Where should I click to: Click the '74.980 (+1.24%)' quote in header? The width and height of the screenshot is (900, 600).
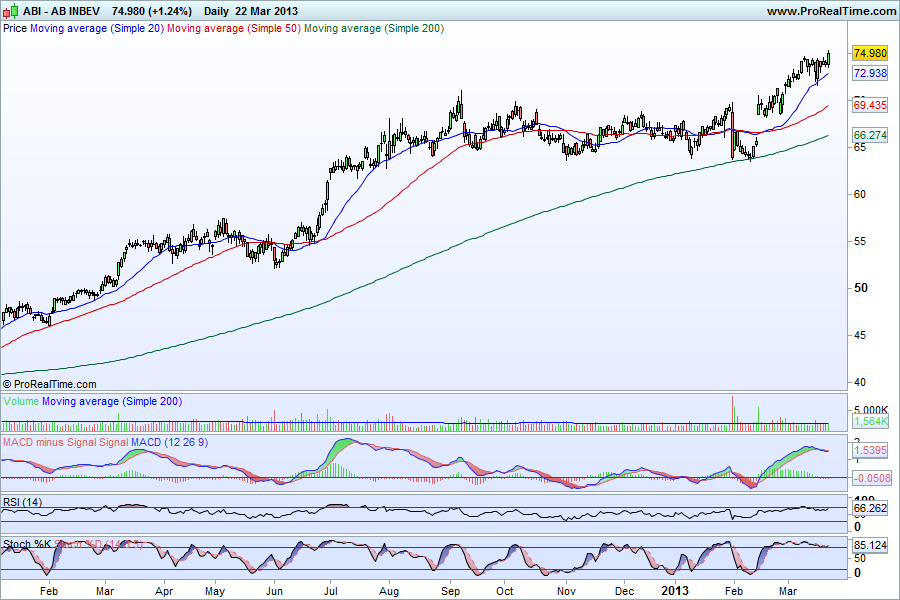click(x=152, y=11)
